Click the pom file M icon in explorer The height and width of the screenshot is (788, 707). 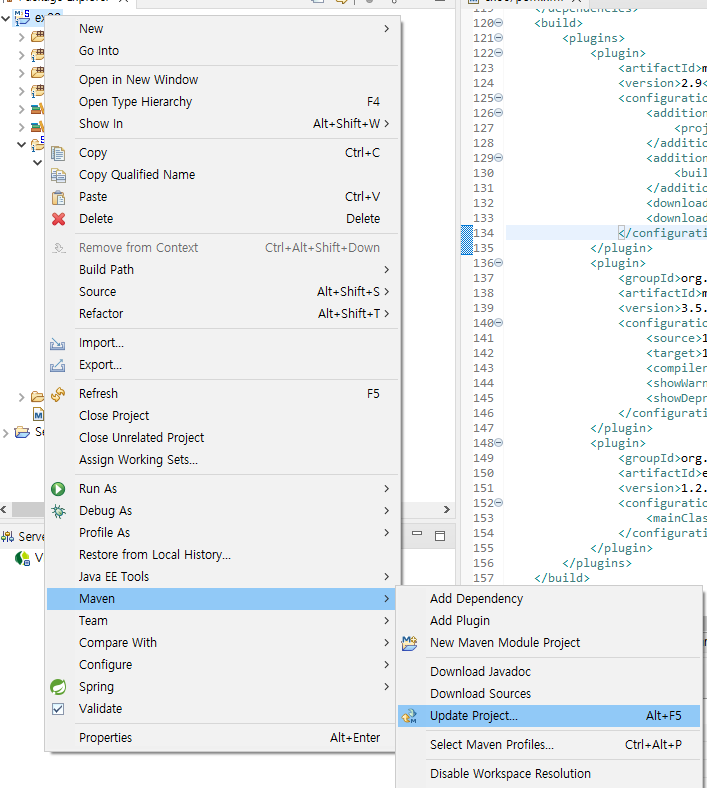click(38, 415)
